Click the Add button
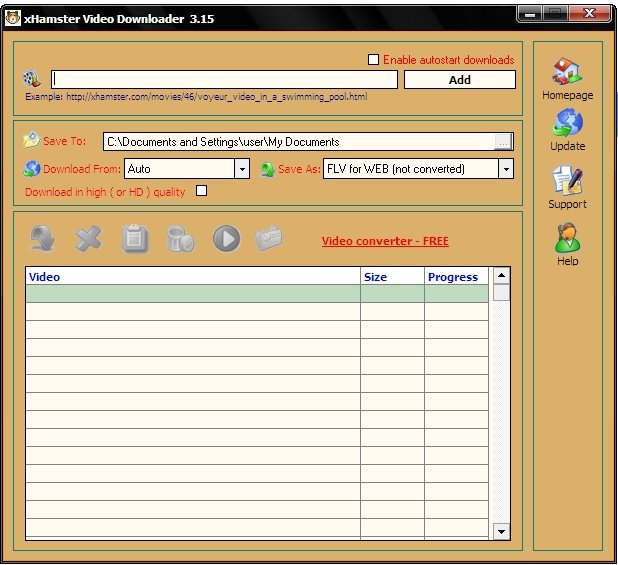 point(460,80)
